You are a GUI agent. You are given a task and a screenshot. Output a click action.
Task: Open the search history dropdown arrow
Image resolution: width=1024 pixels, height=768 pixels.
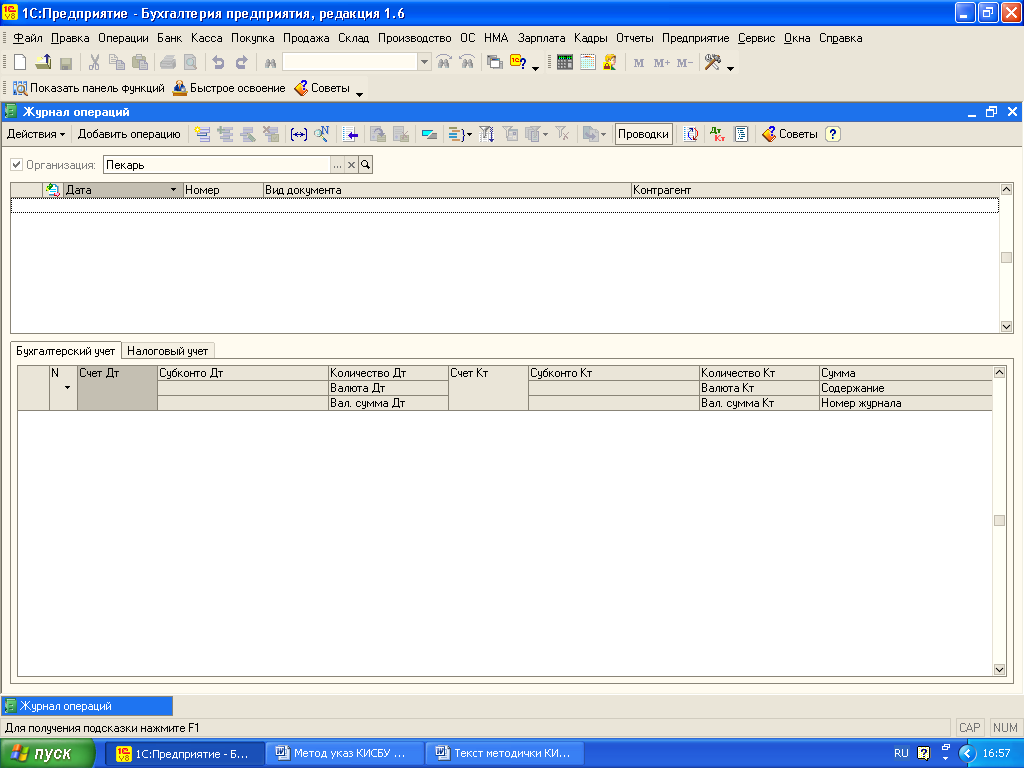(x=424, y=62)
